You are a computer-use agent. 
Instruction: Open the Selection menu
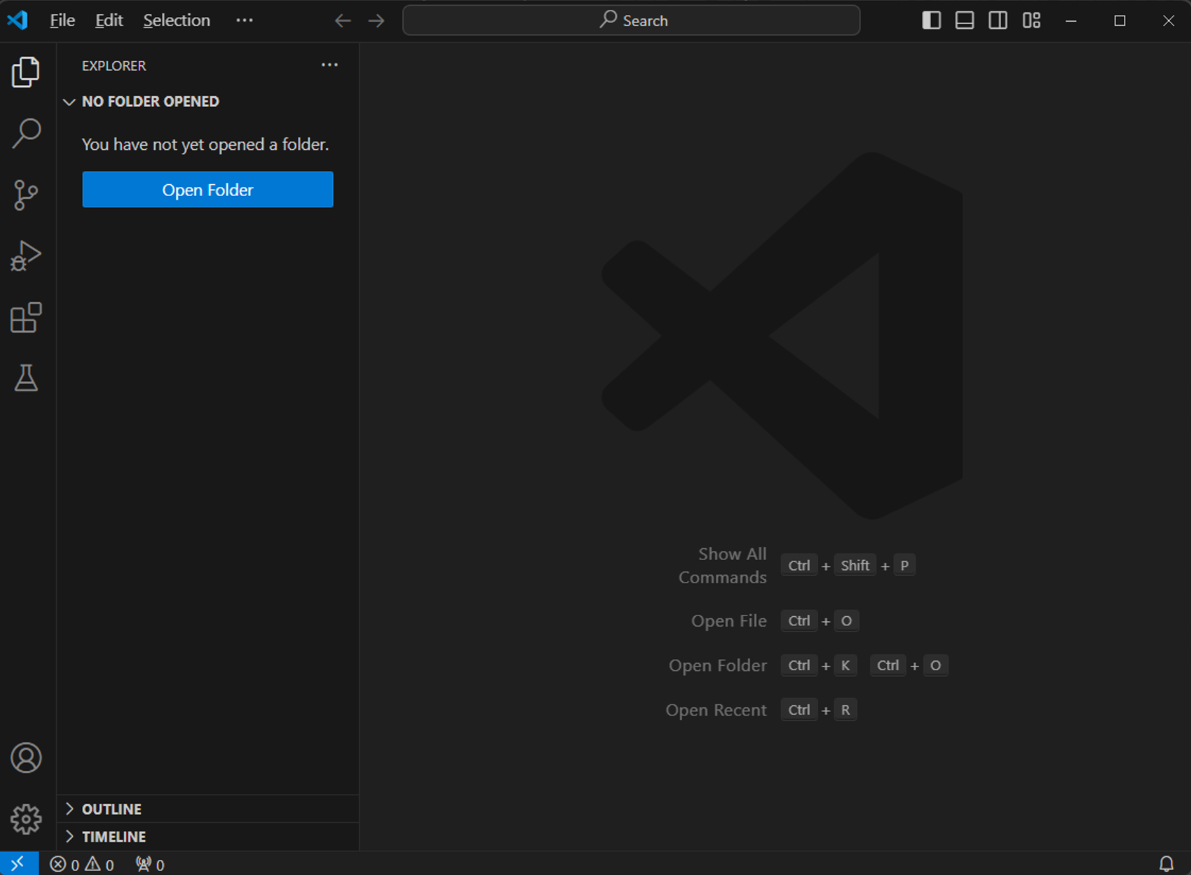coord(176,21)
